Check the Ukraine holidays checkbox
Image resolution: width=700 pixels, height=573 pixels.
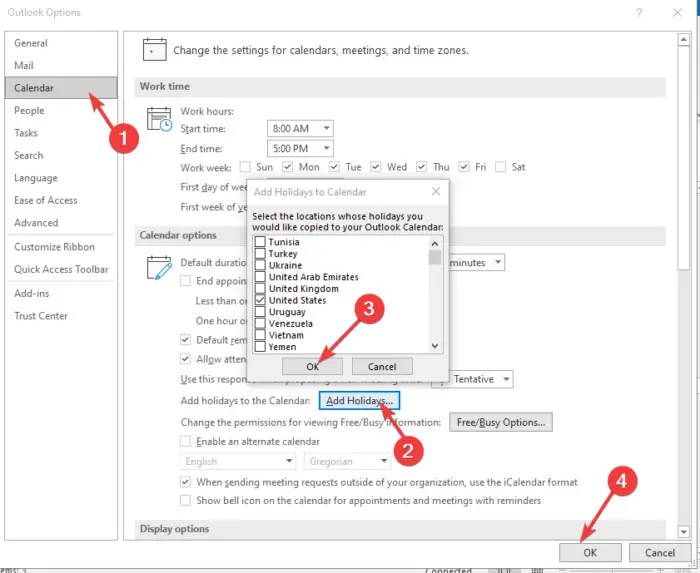click(x=260, y=265)
